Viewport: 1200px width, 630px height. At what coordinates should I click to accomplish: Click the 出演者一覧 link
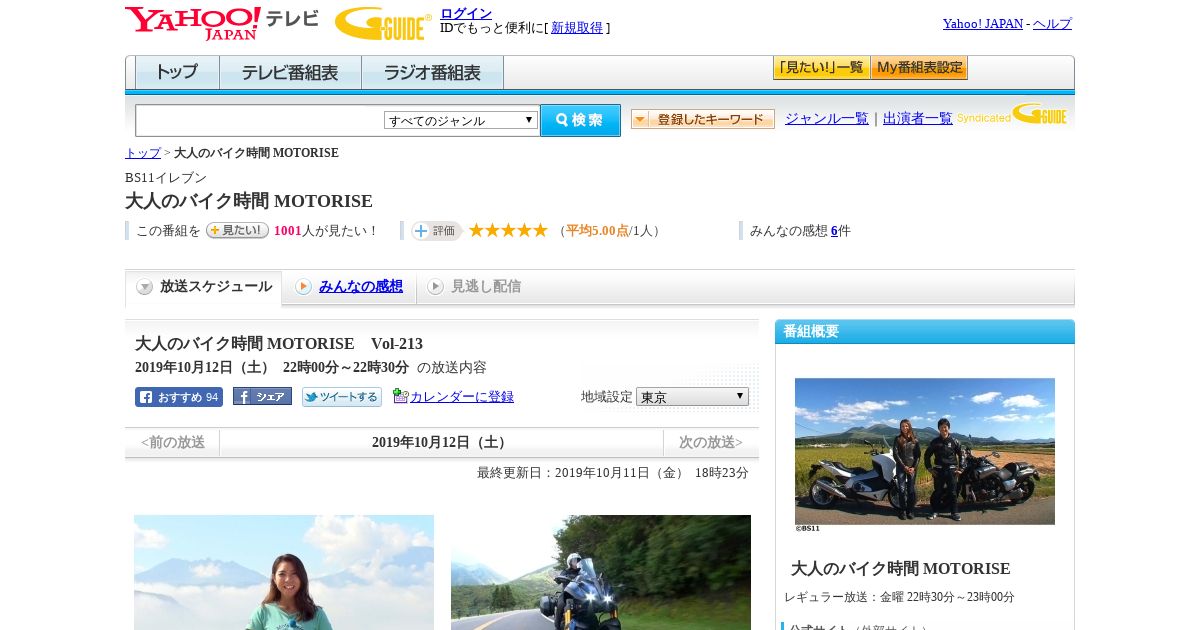pyautogui.click(x=918, y=118)
